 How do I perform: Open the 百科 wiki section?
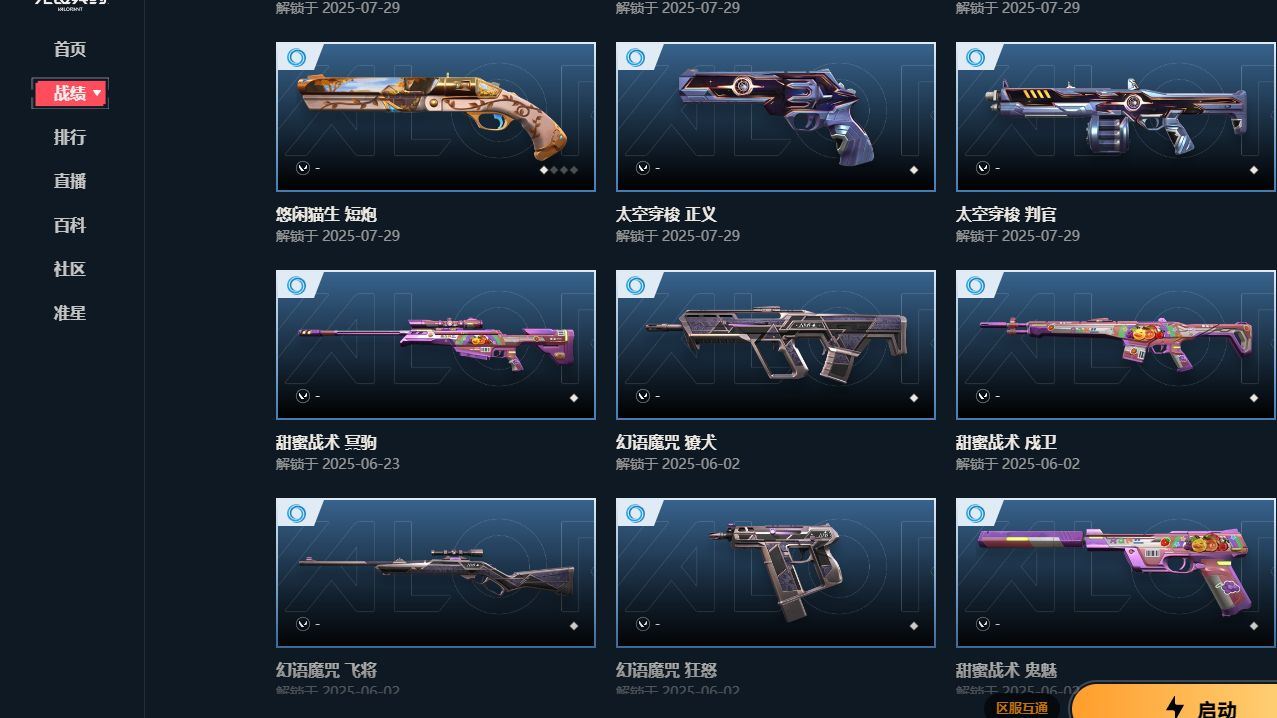click(70, 225)
